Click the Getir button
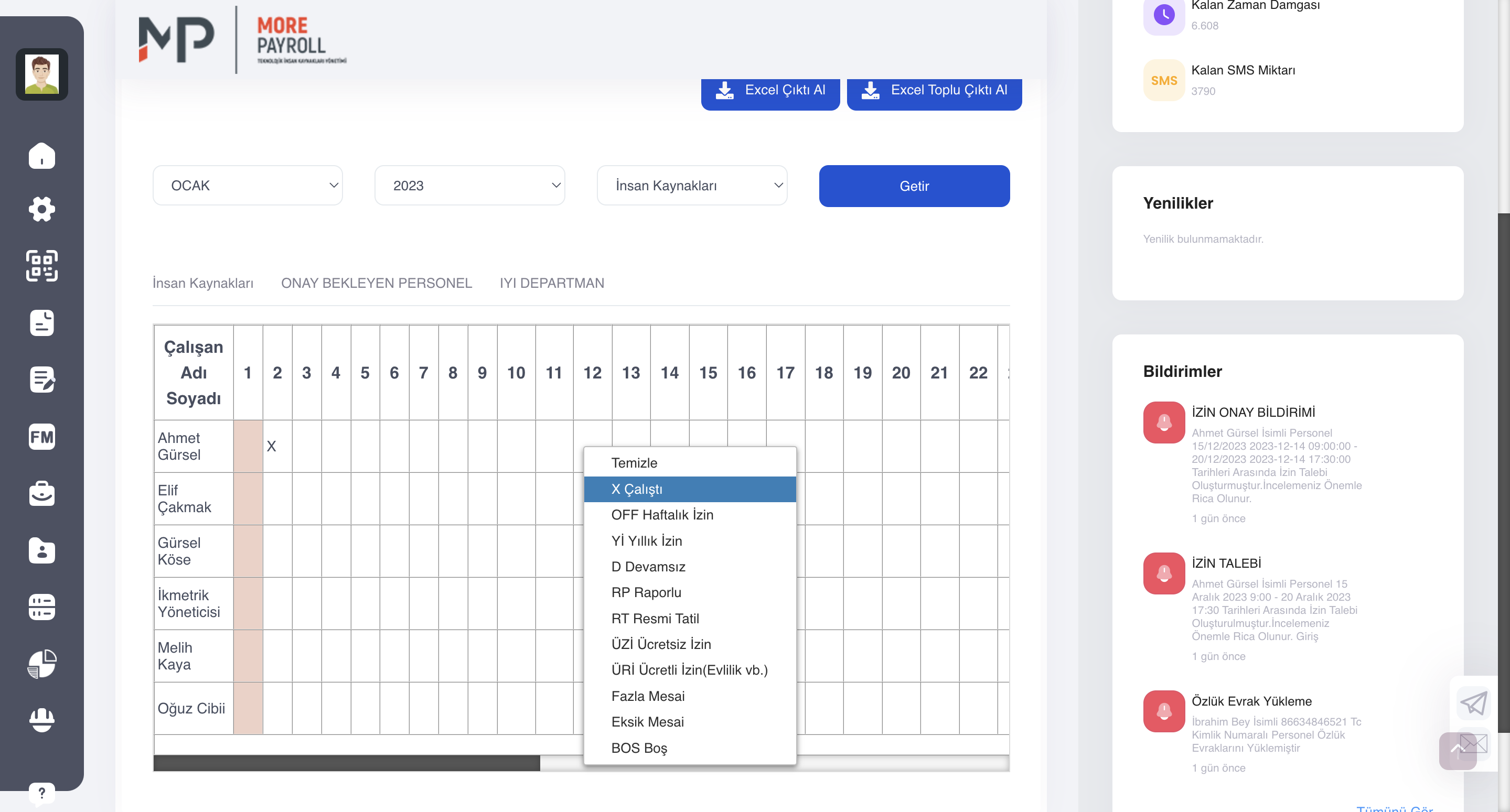The height and width of the screenshot is (812, 1510). [x=914, y=186]
